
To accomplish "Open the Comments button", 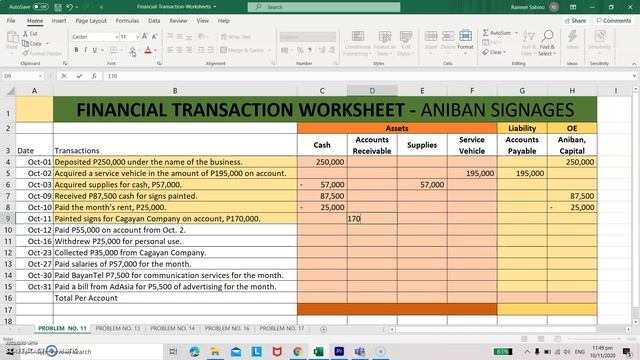I will pos(613,20).
